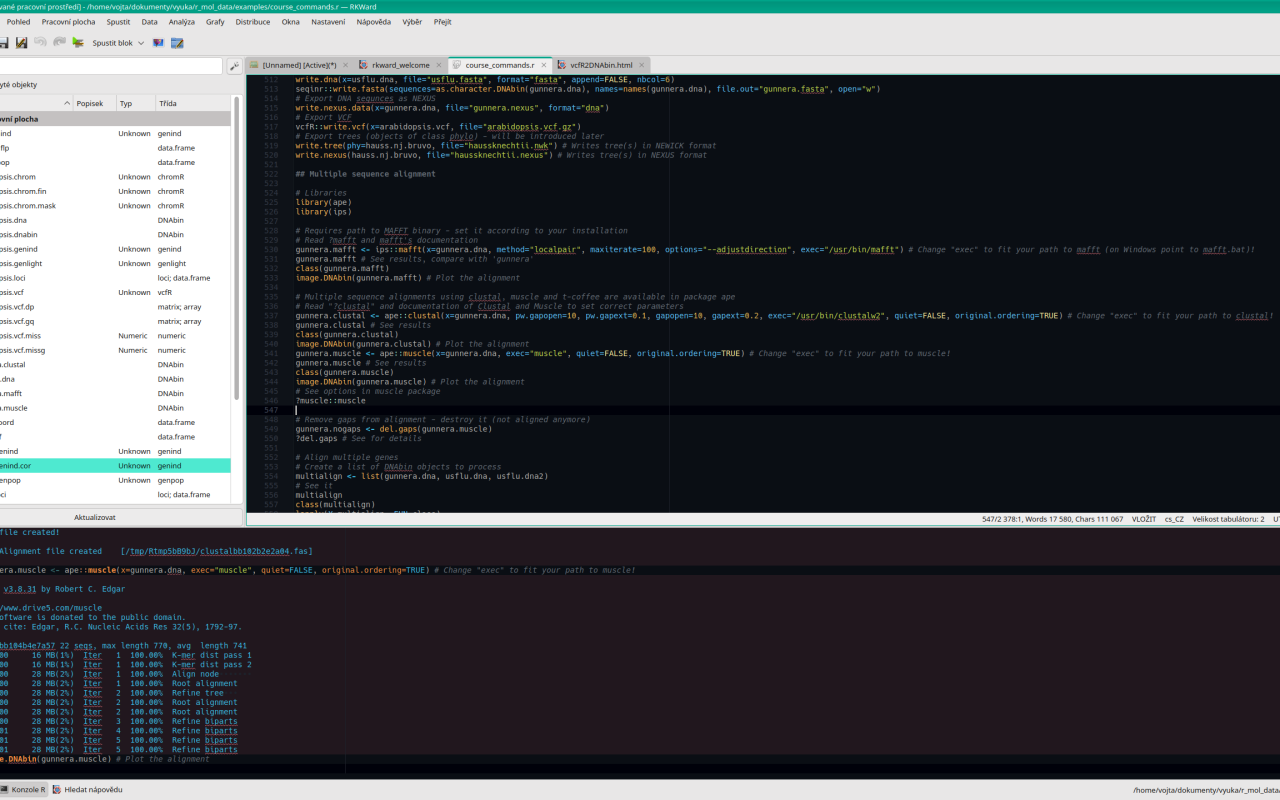This screenshot has width=1280, height=800.
Task: Open the Nápověda menu
Action: (x=374, y=21)
